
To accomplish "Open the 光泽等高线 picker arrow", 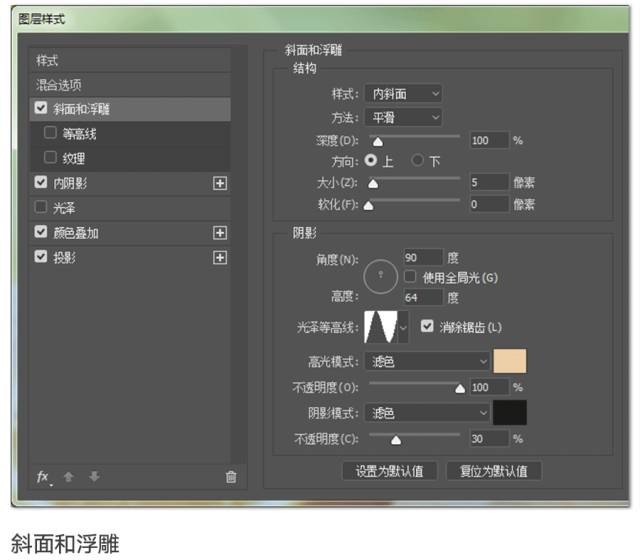I will (403, 327).
